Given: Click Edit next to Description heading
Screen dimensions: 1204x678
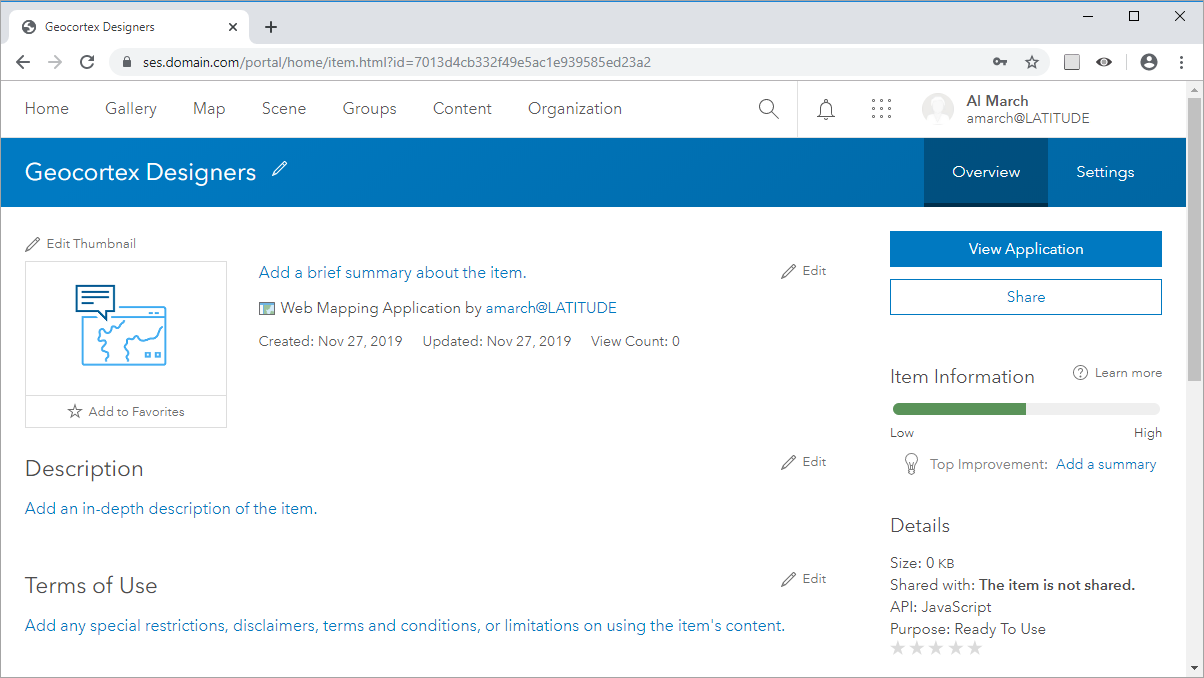Looking at the screenshot, I should tap(804, 462).
